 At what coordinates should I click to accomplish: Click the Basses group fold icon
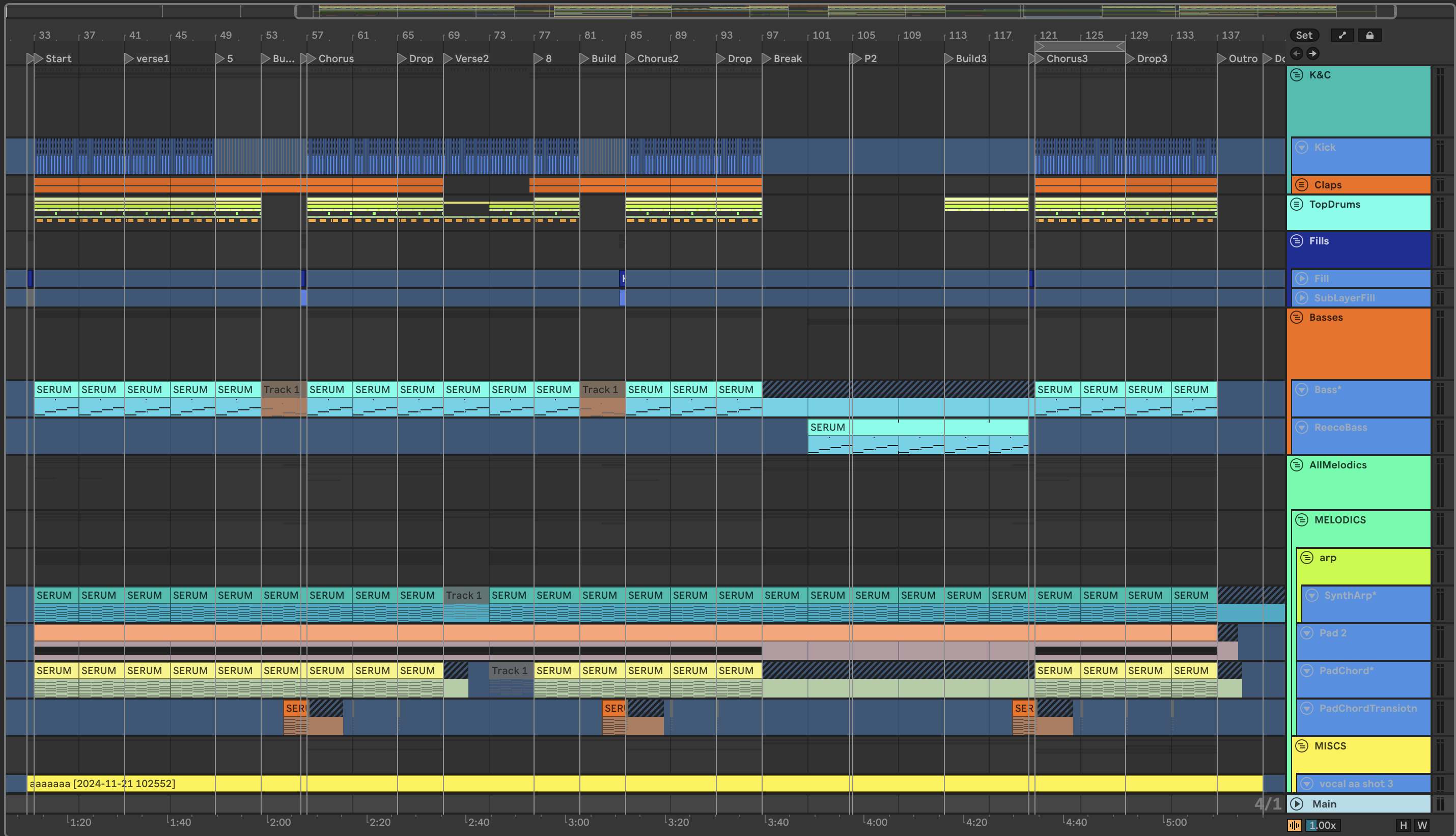pyautogui.click(x=1296, y=318)
